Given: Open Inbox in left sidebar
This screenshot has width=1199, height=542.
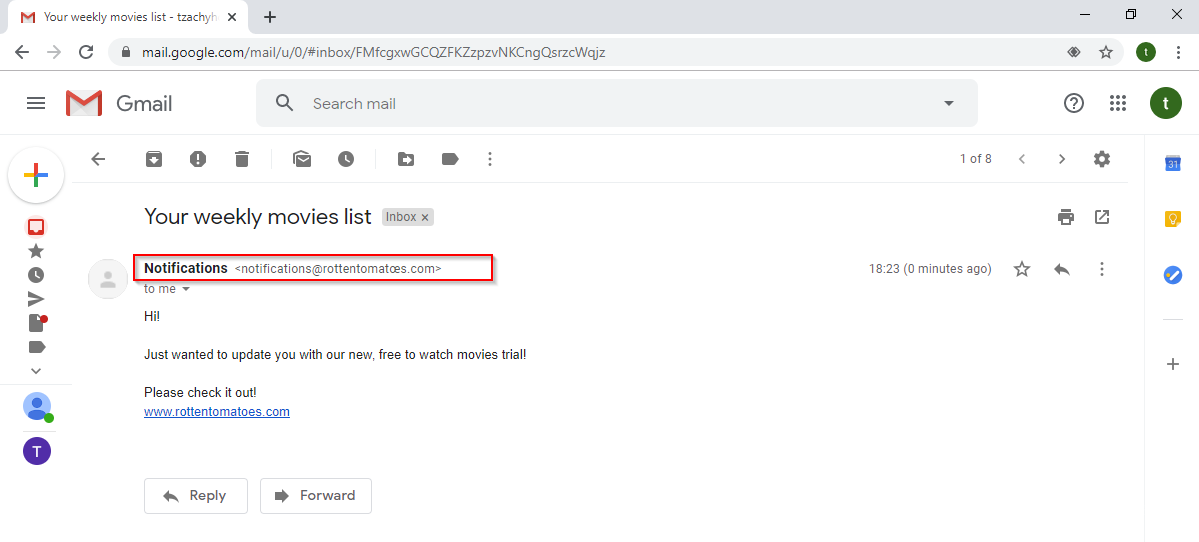Looking at the screenshot, I should point(36,227).
